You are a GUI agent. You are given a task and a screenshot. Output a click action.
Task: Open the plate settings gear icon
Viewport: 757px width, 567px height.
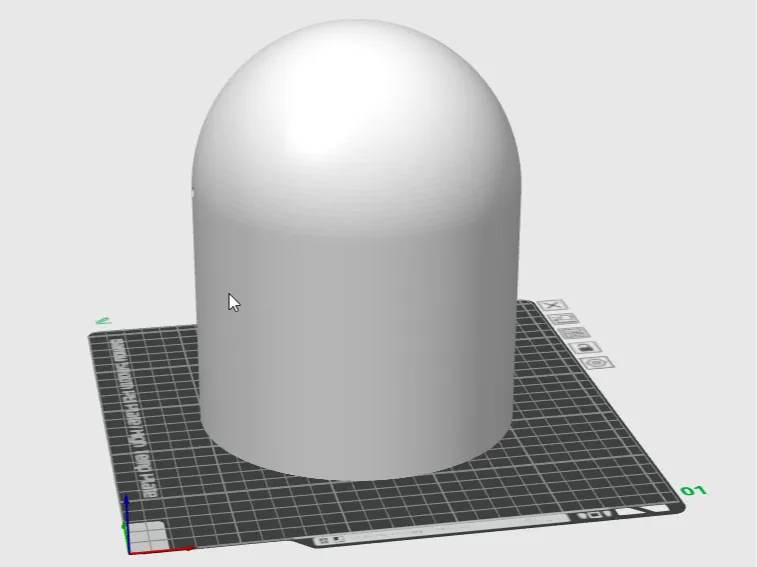(597, 362)
